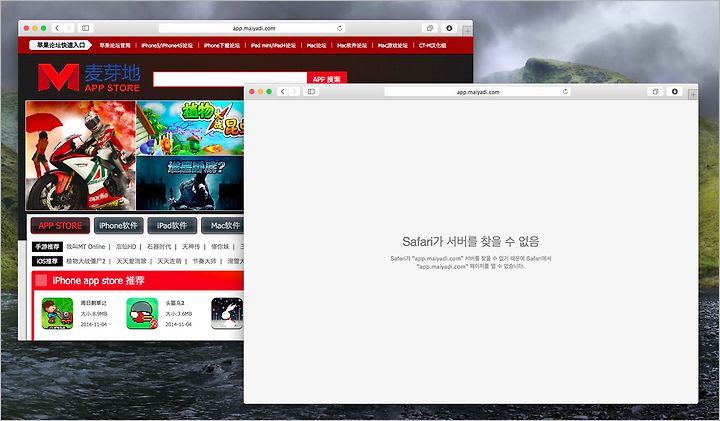This screenshot has width=720, height=421.
Task: Open the iPad mini/iPad4 forum link
Action: click(273, 45)
